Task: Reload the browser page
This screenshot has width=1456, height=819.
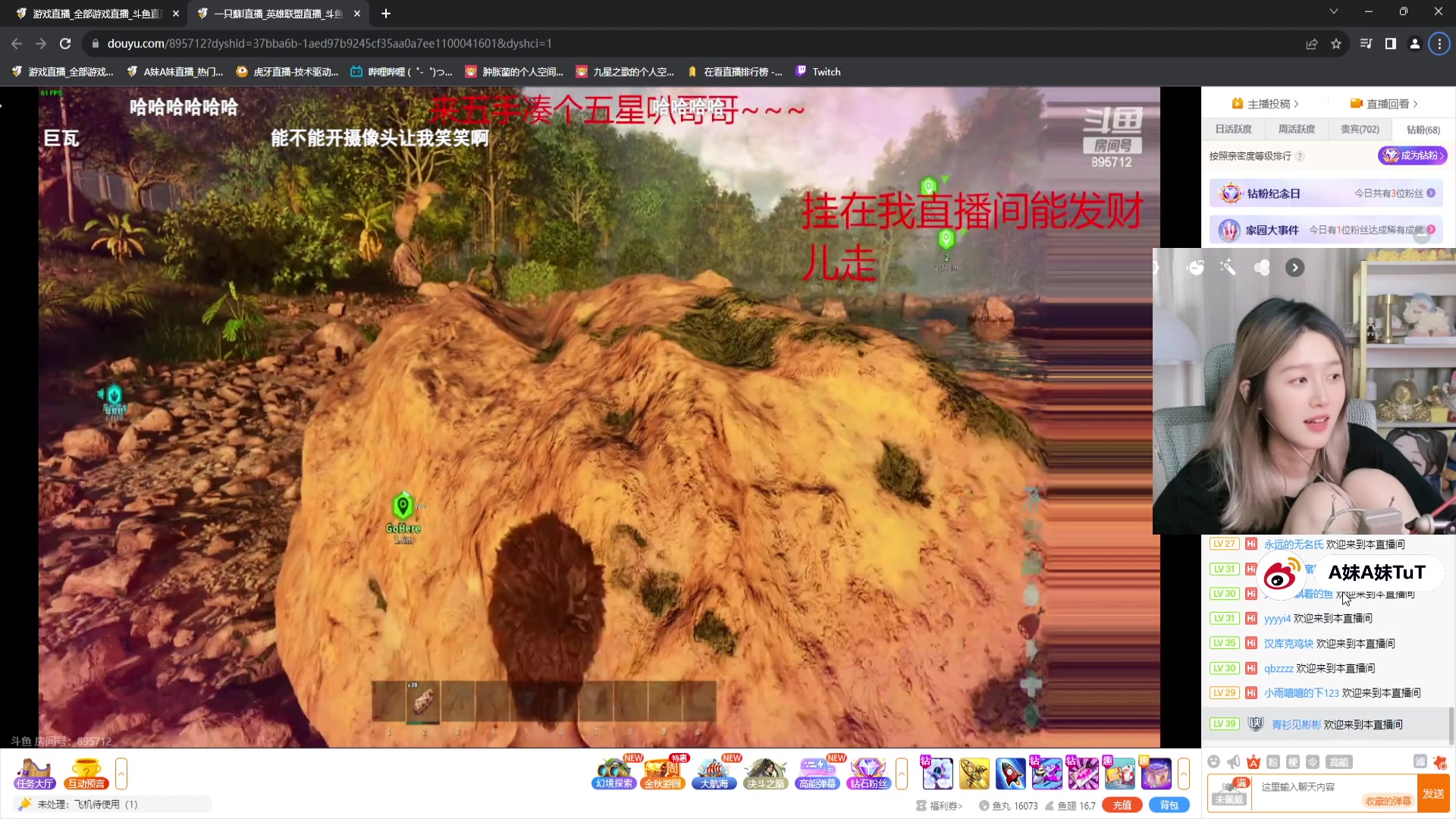Action: (65, 44)
